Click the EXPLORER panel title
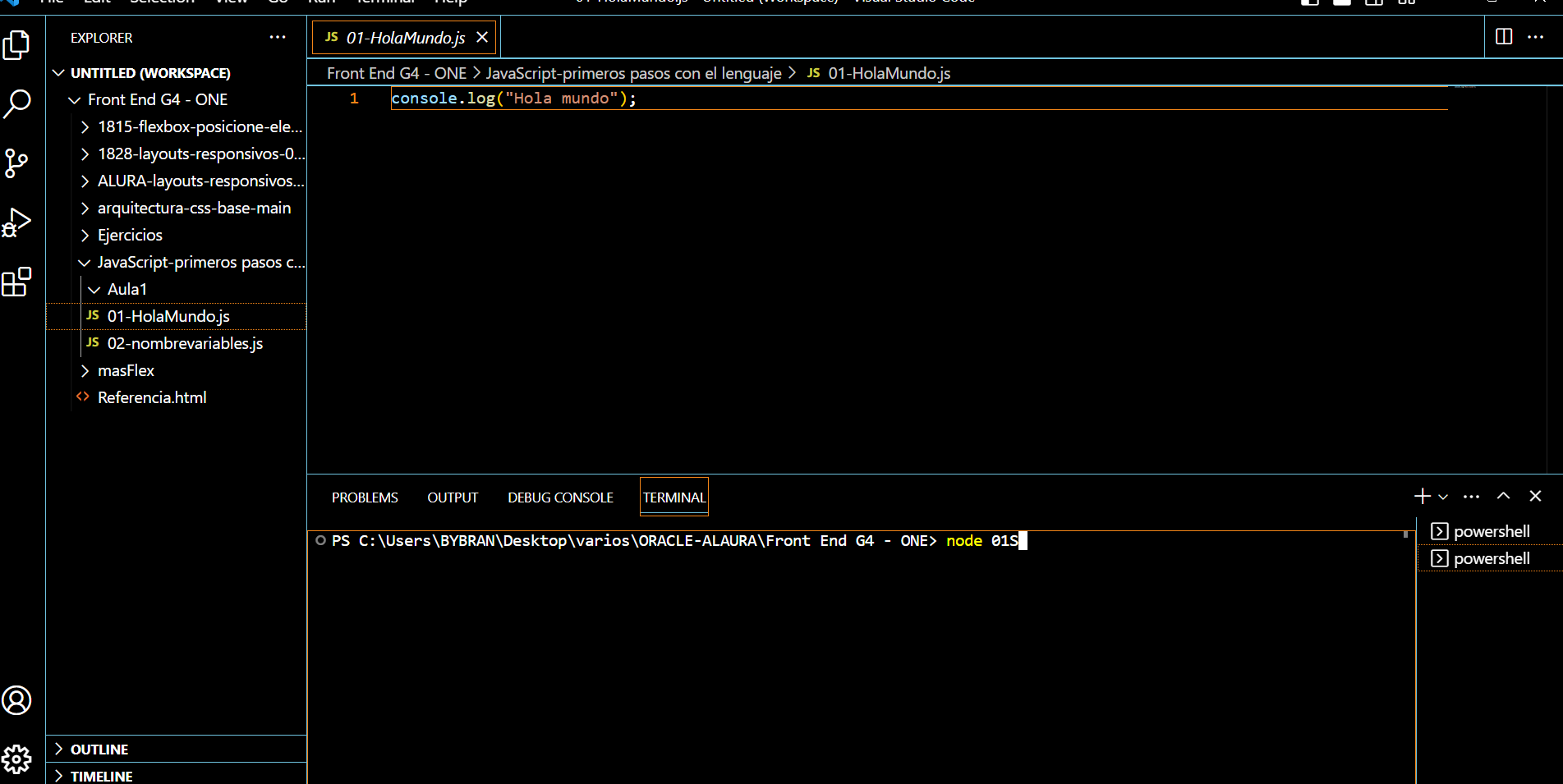This screenshot has width=1563, height=784. (x=101, y=38)
